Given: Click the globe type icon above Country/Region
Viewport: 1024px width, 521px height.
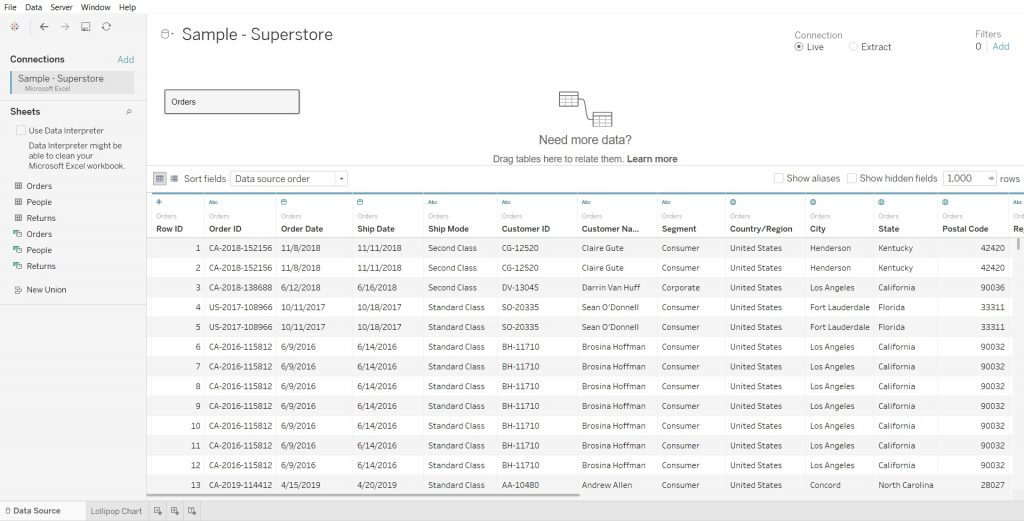Looking at the screenshot, I should click(x=733, y=202).
